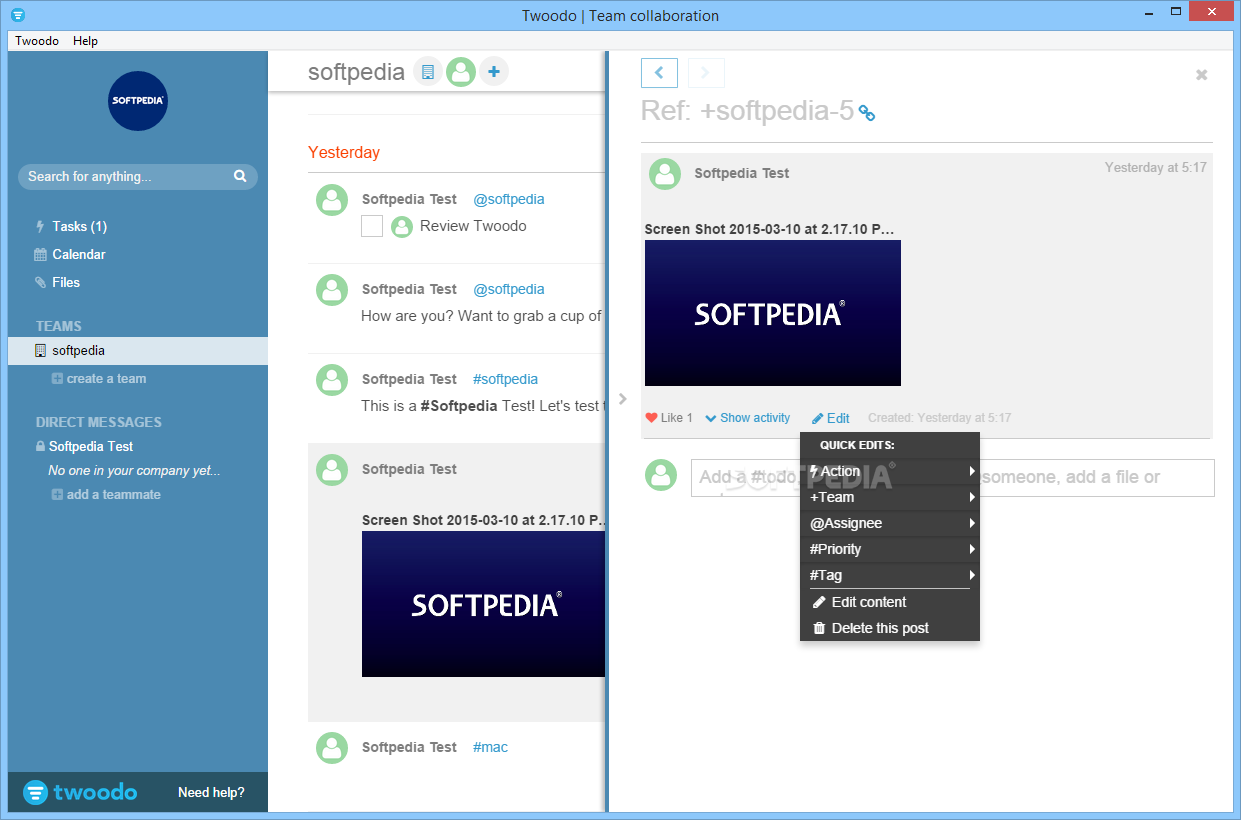
Task: Open the screenshot thumbnail in detail panel
Action: [773, 313]
